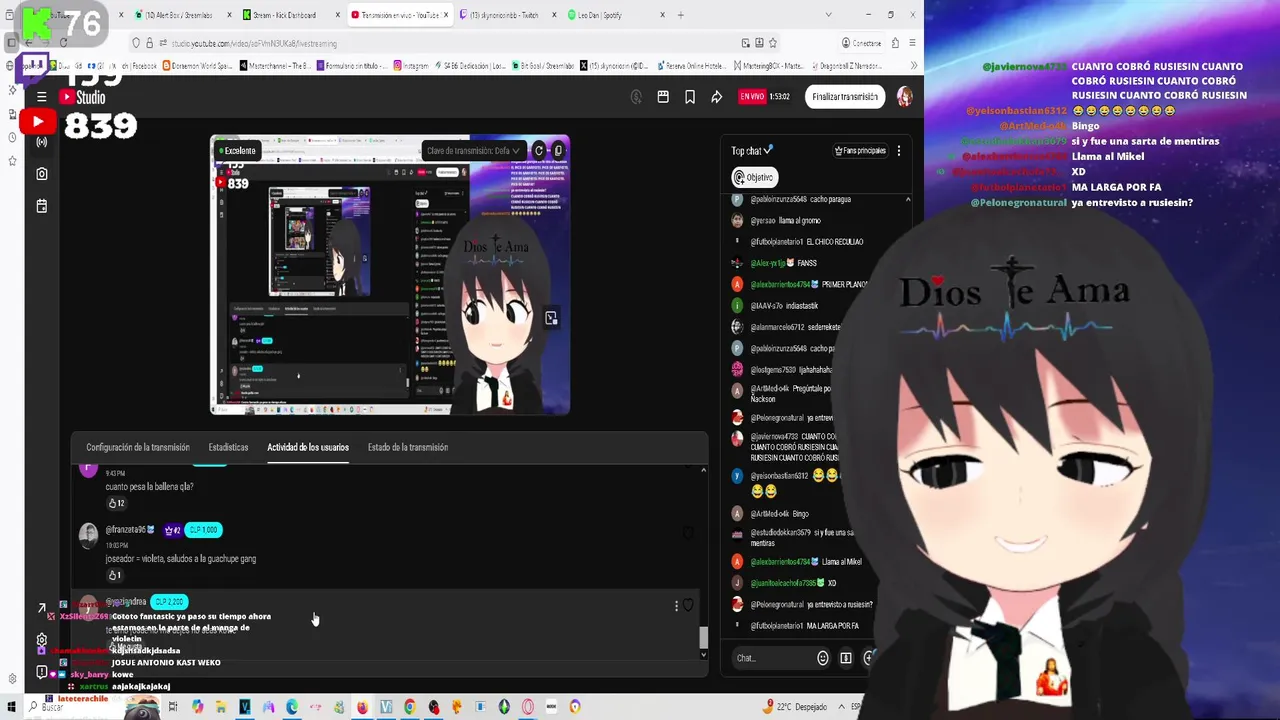Click the Conectarse sign-in button in browser

tap(862, 43)
